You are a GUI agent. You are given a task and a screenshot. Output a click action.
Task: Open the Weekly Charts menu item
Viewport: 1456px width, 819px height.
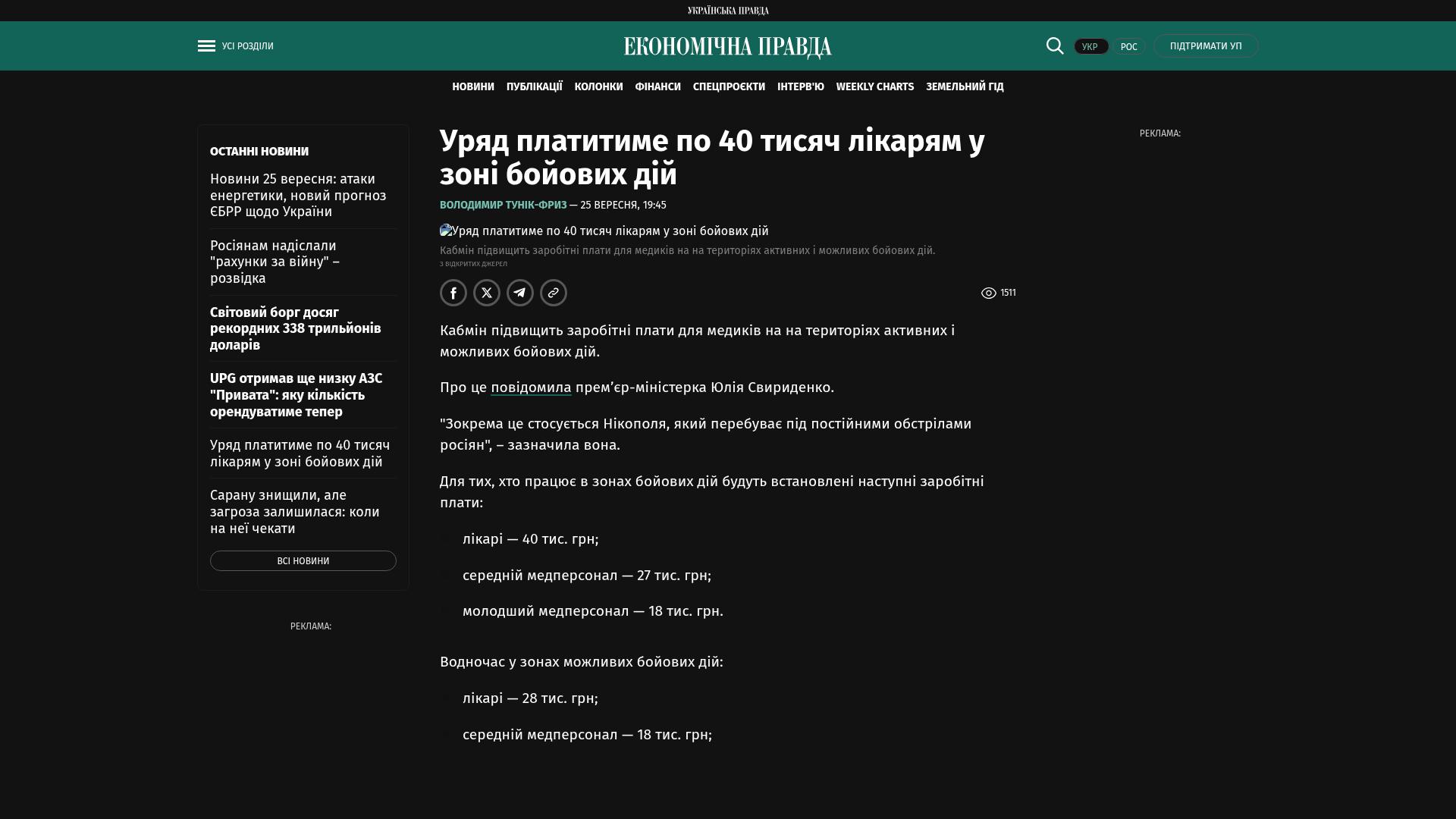[874, 87]
